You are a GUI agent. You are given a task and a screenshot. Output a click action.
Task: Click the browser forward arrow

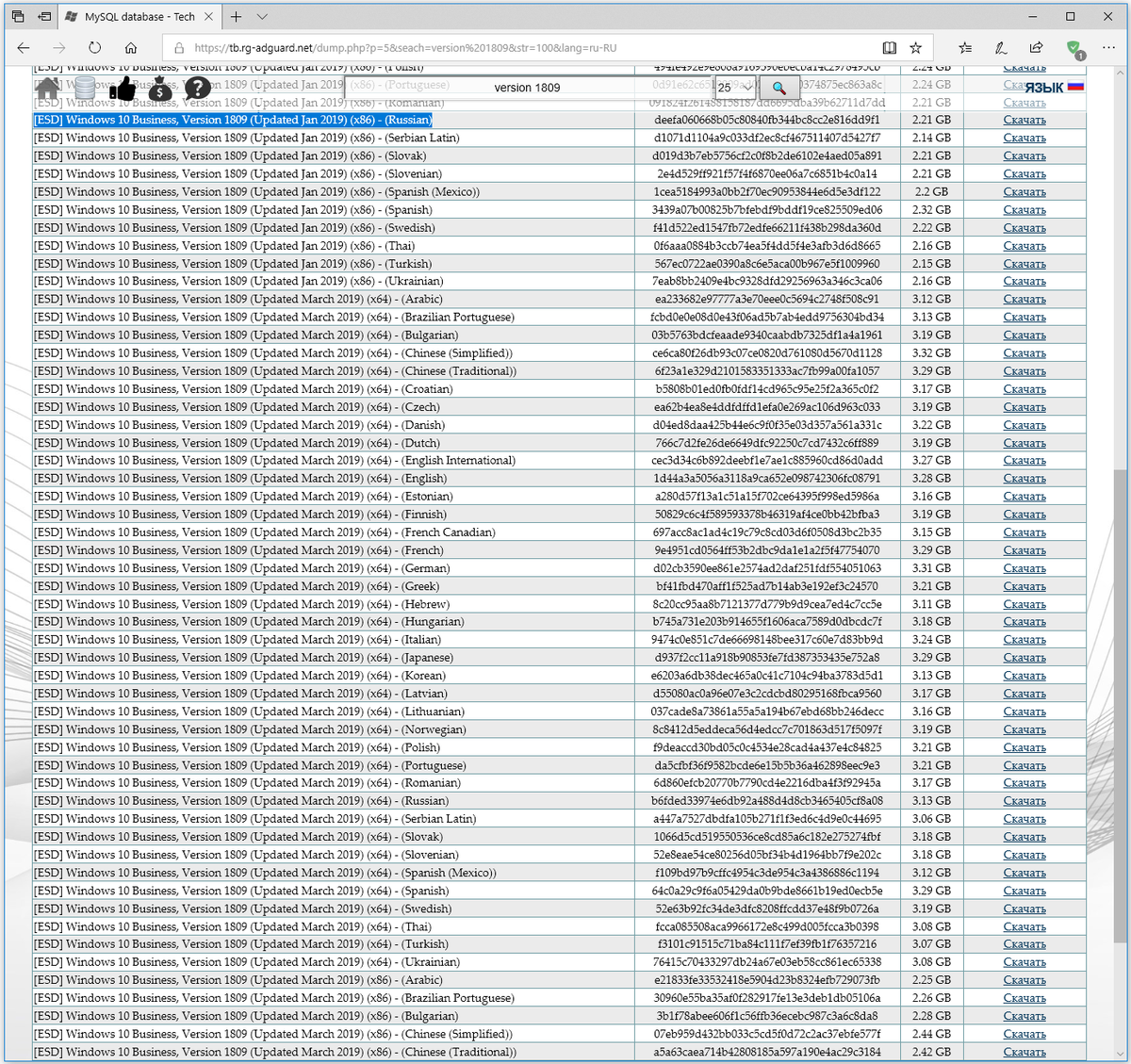coord(59,47)
